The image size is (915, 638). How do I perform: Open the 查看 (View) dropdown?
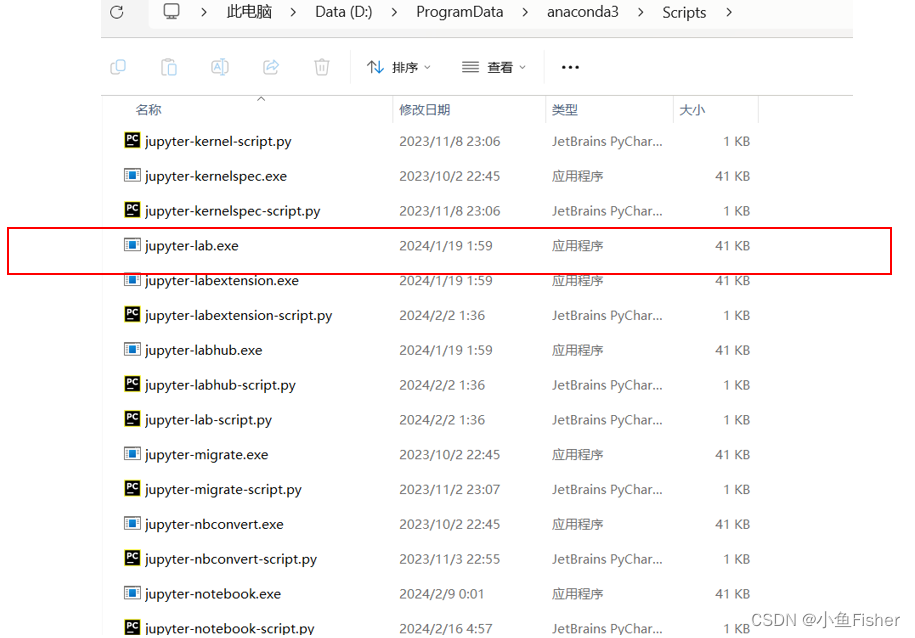click(494, 67)
